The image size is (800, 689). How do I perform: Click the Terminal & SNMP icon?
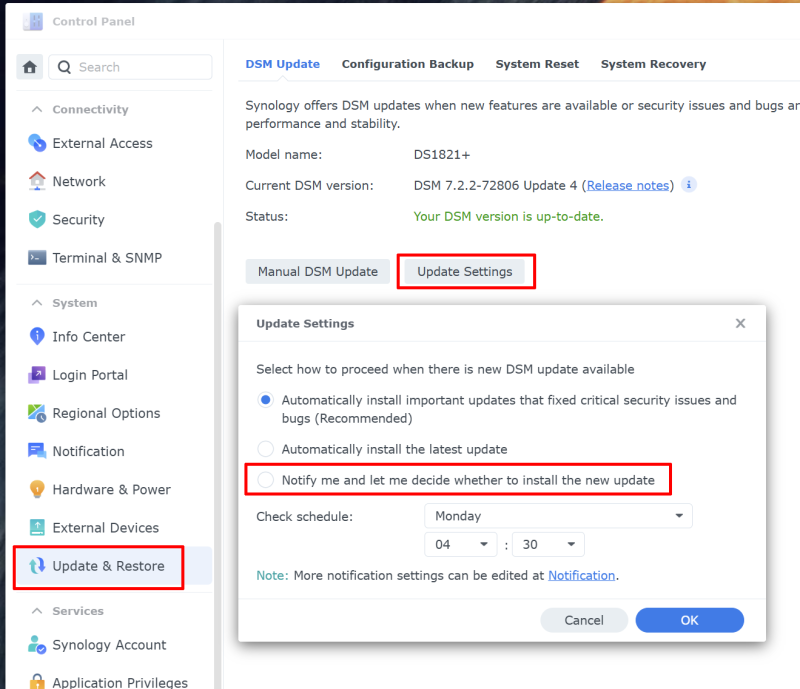[x=37, y=257]
